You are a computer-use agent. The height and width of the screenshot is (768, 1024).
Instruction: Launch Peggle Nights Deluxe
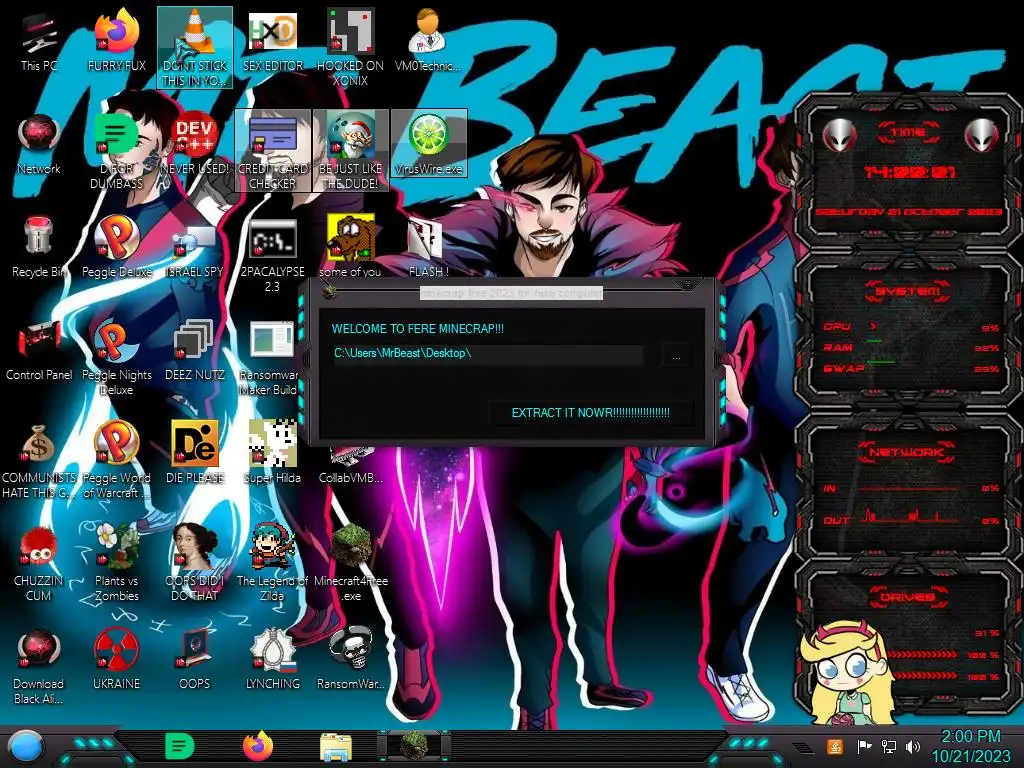coord(116,358)
